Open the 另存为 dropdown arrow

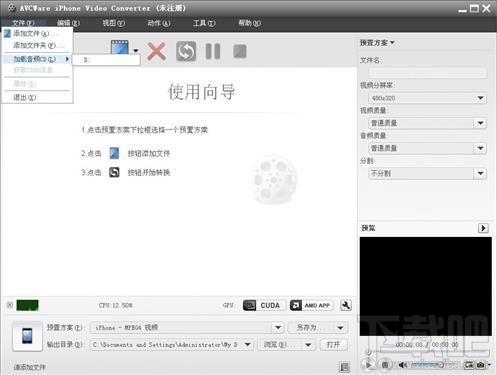[x=341, y=328]
